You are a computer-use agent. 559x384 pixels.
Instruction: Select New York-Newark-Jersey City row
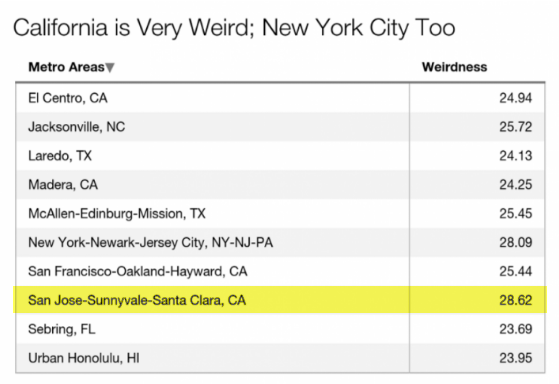[280, 242]
